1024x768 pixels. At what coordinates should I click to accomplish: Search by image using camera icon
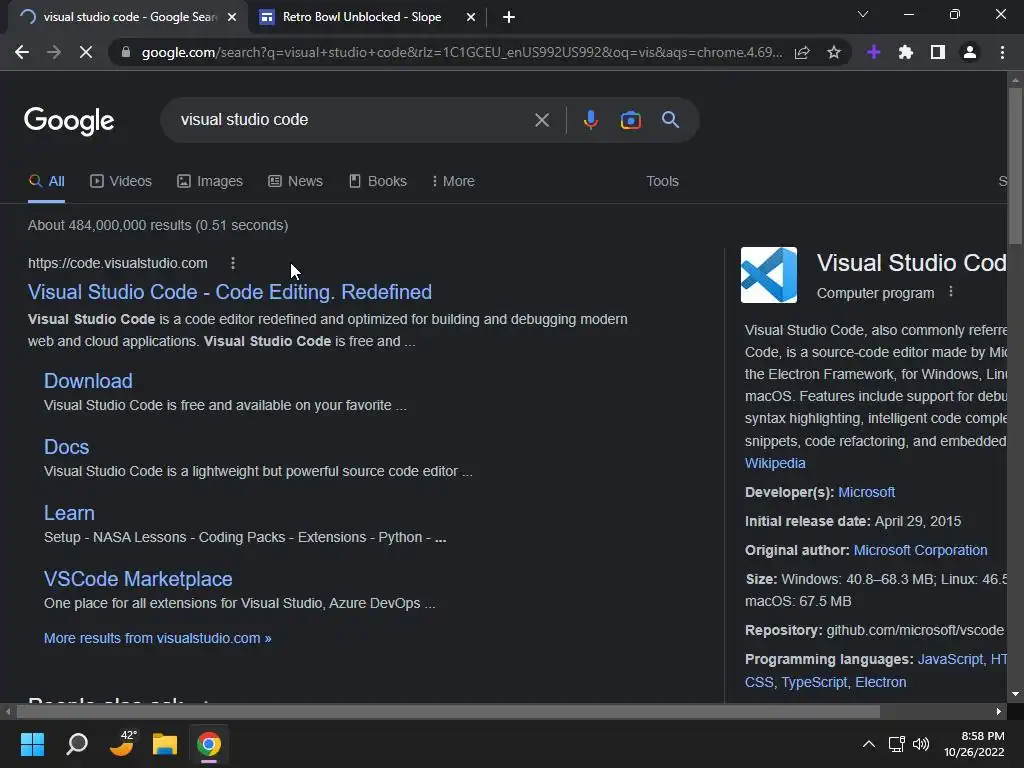click(x=630, y=120)
